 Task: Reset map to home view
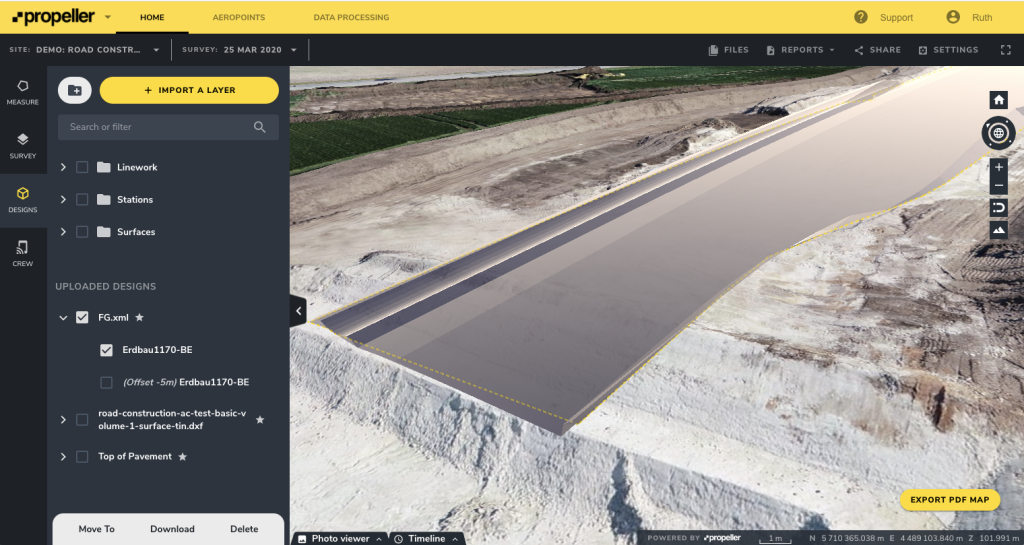[x=998, y=100]
